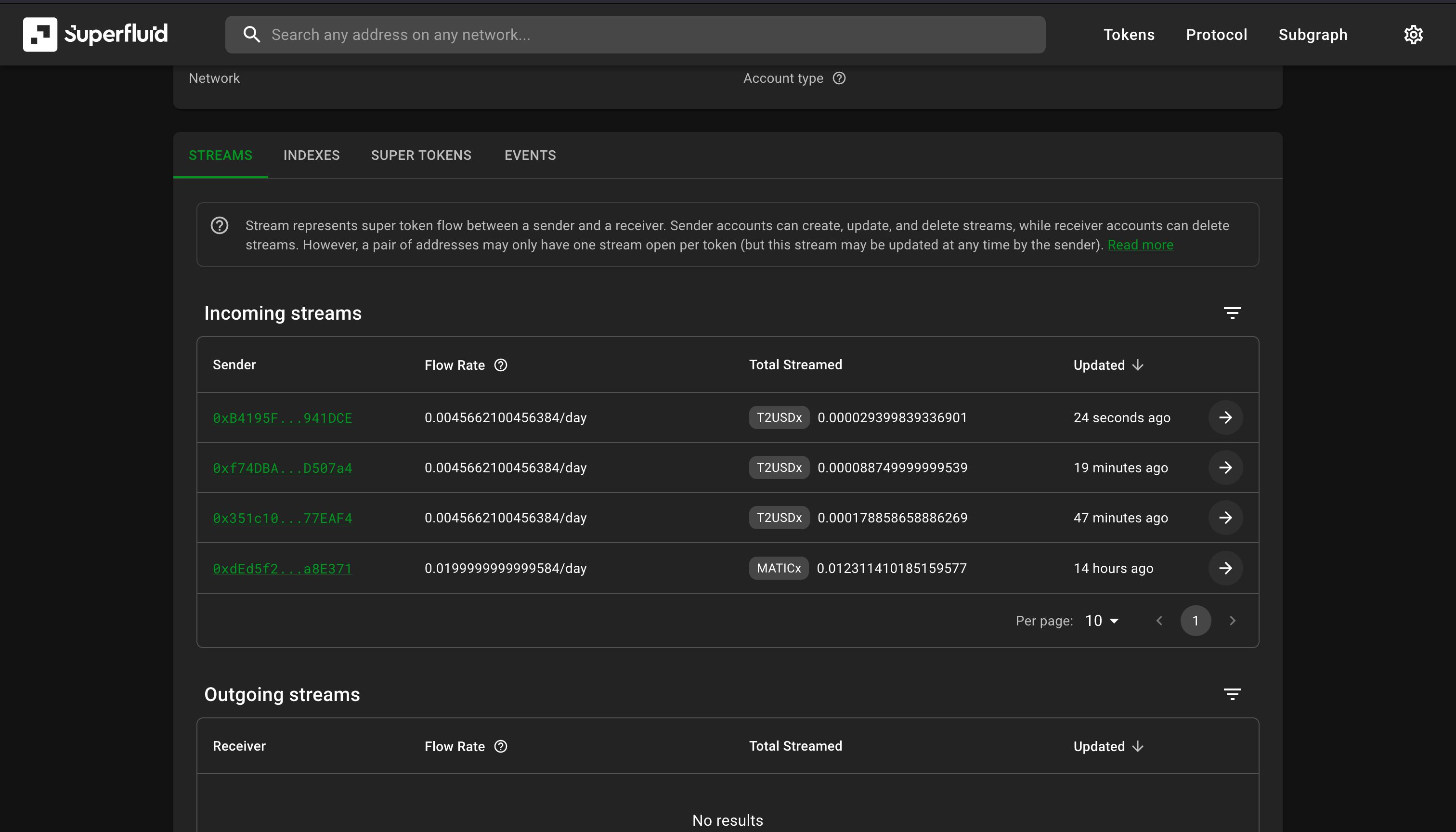Sort Incoming streams by Updated arrow

(x=1138, y=365)
